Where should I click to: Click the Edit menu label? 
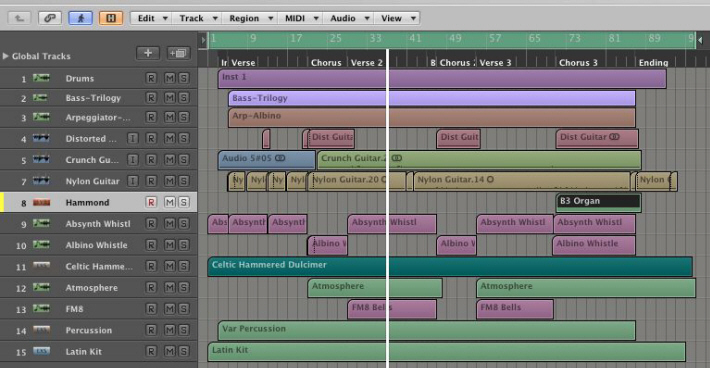(146, 19)
